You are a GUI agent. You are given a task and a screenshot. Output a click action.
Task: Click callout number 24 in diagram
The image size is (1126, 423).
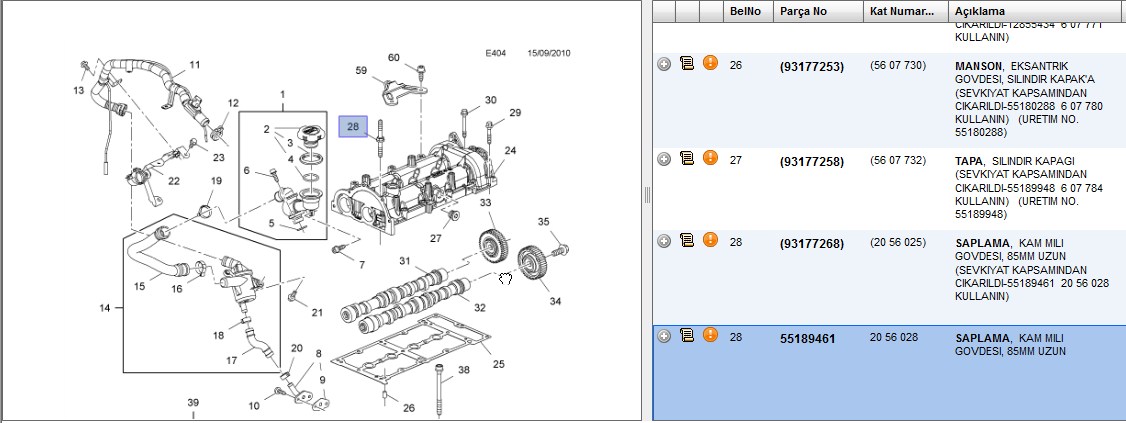510,150
